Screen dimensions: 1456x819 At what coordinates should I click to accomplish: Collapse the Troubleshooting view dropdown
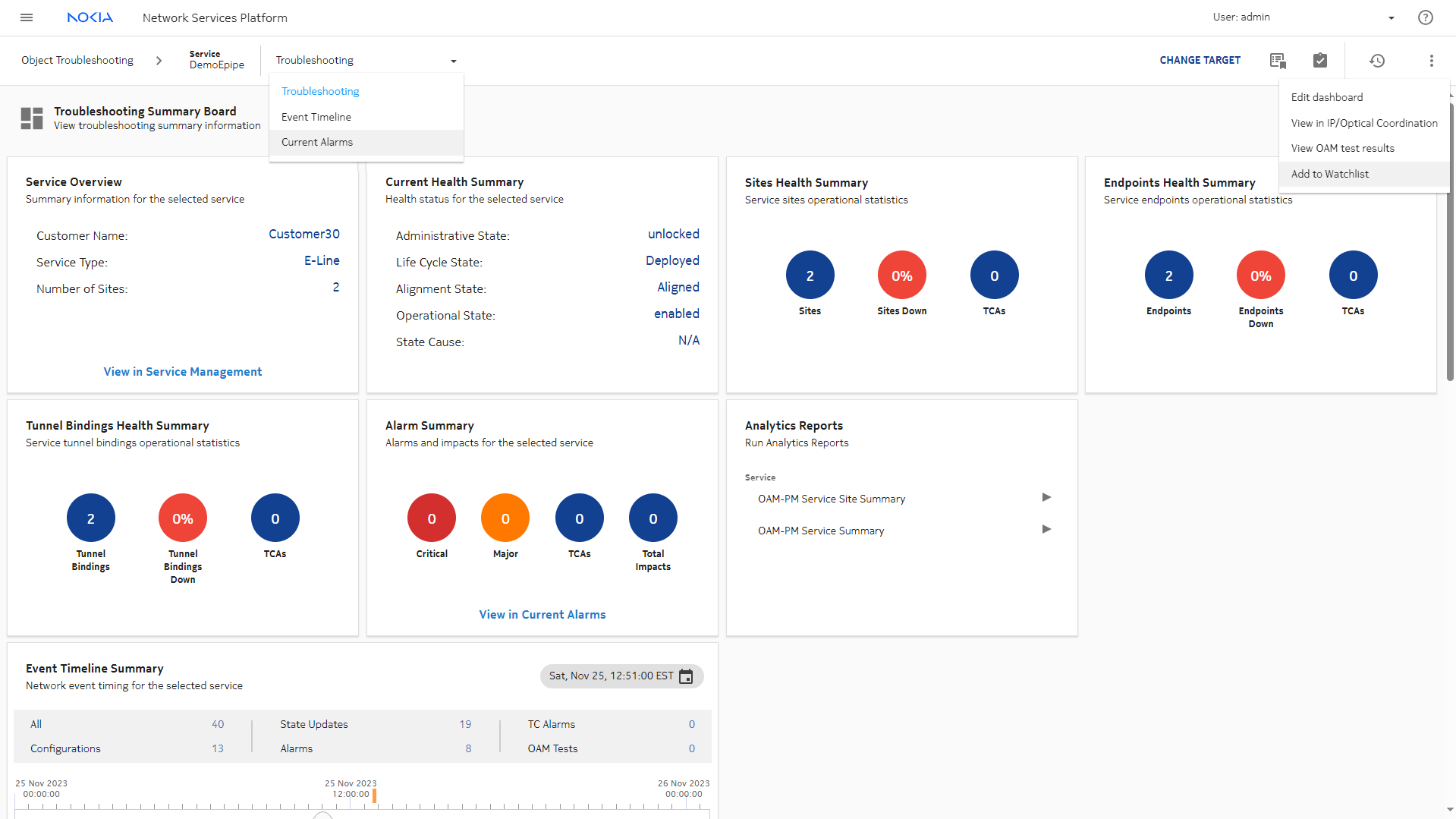tap(453, 61)
